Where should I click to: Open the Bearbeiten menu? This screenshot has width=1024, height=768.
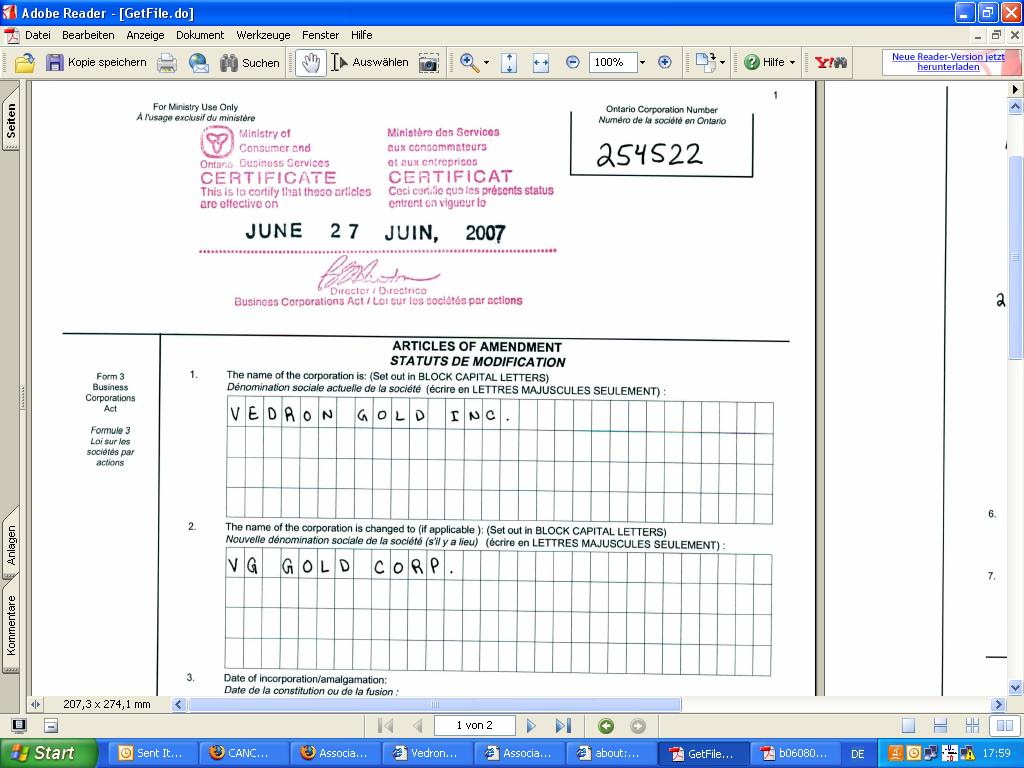tap(88, 35)
